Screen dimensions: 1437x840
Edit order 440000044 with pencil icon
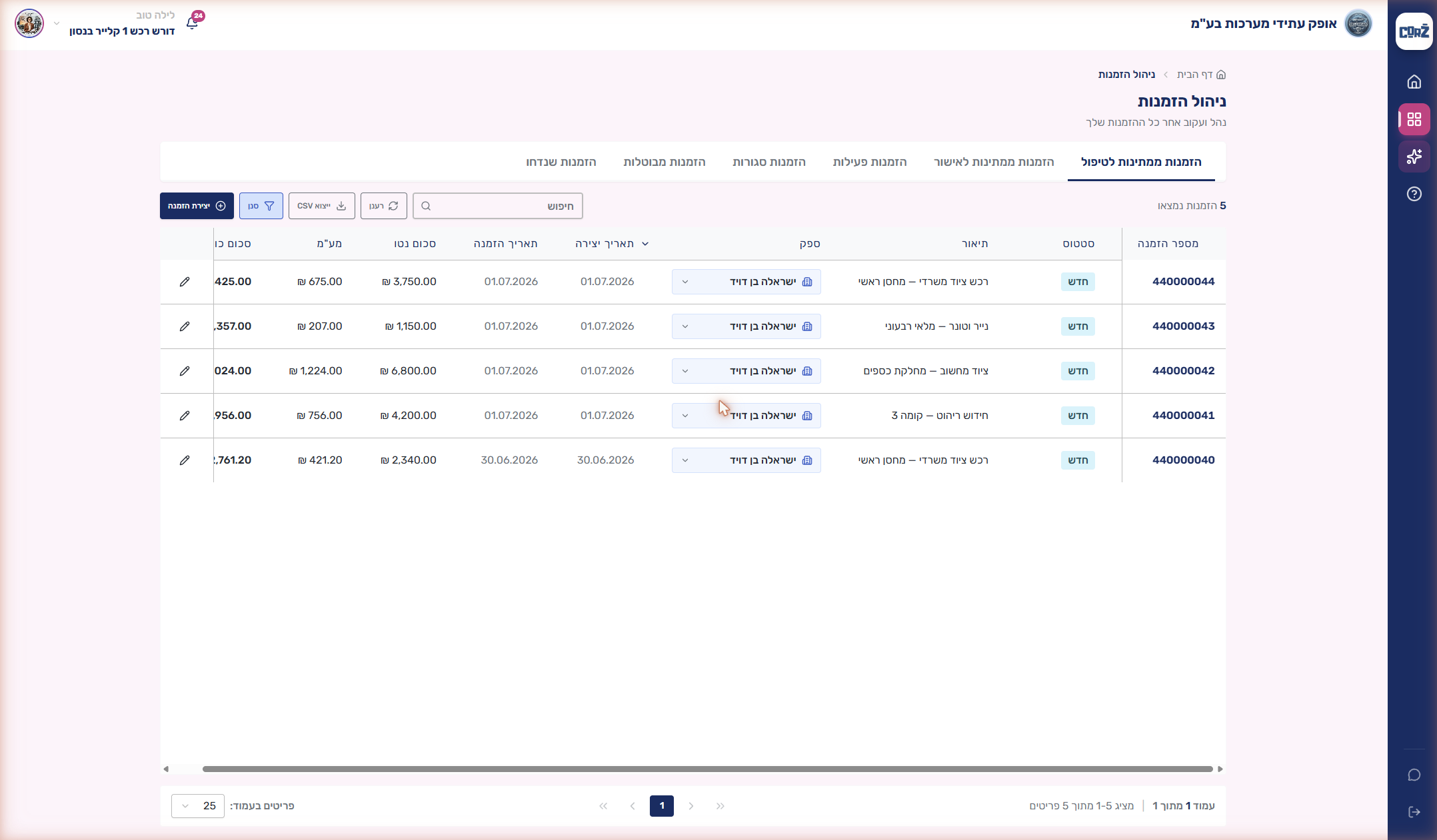(185, 282)
